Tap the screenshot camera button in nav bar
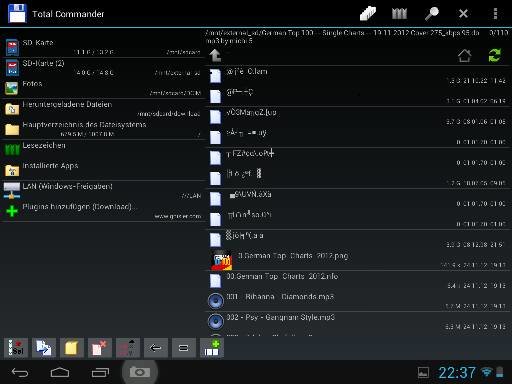512x384 pixels. tap(140, 372)
